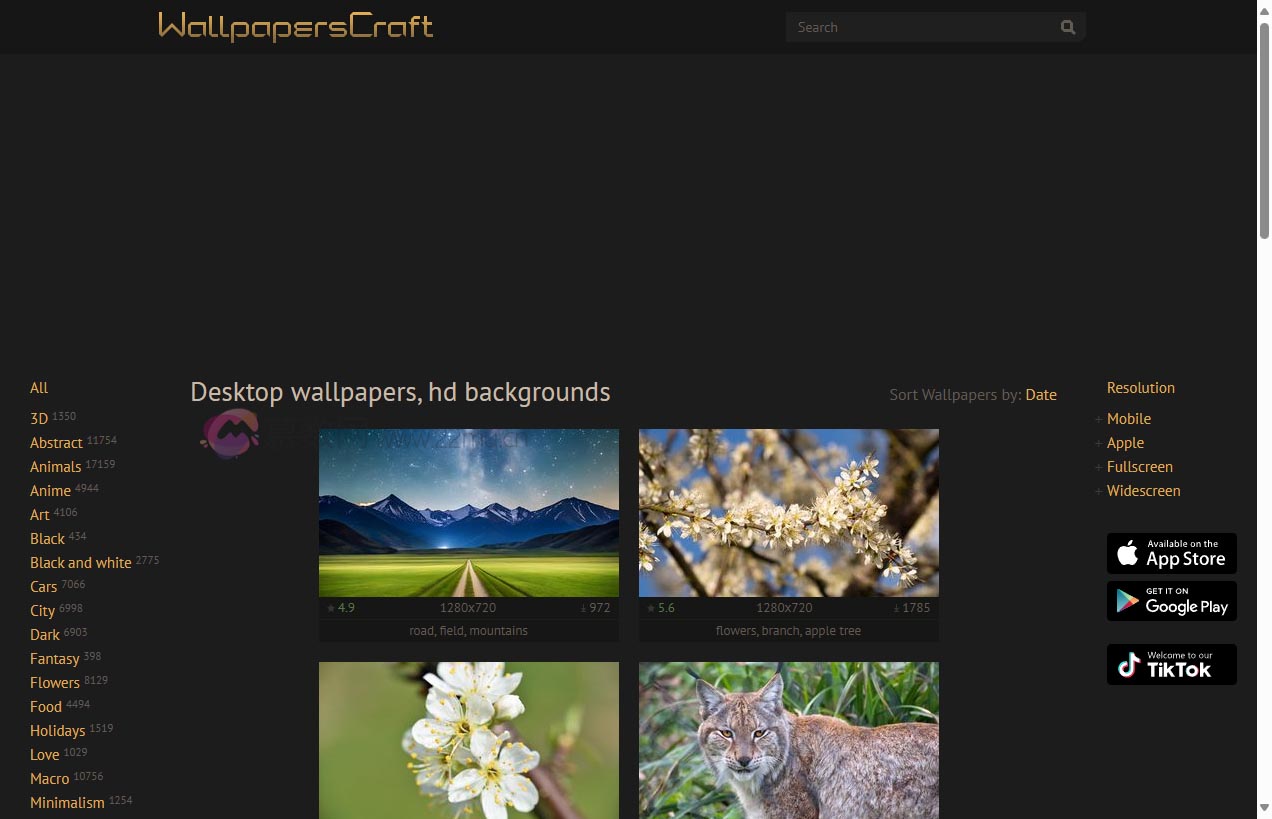The image size is (1272, 819).
Task: Click the scroll down arrow on the scrollbar
Action: click(x=1264, y=807)
